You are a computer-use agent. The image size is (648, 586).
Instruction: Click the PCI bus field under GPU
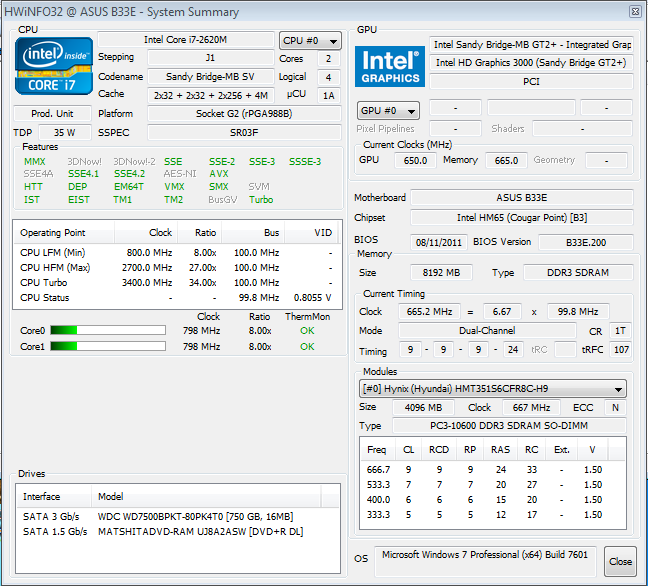click(x=531, y=81)
